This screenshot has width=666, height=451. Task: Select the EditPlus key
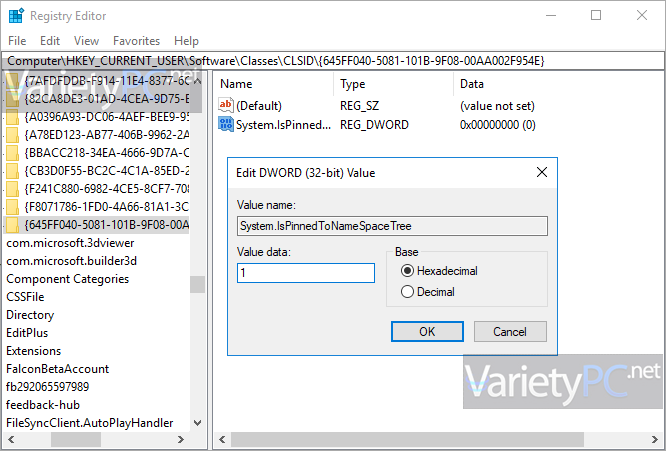tap(27, 333)
